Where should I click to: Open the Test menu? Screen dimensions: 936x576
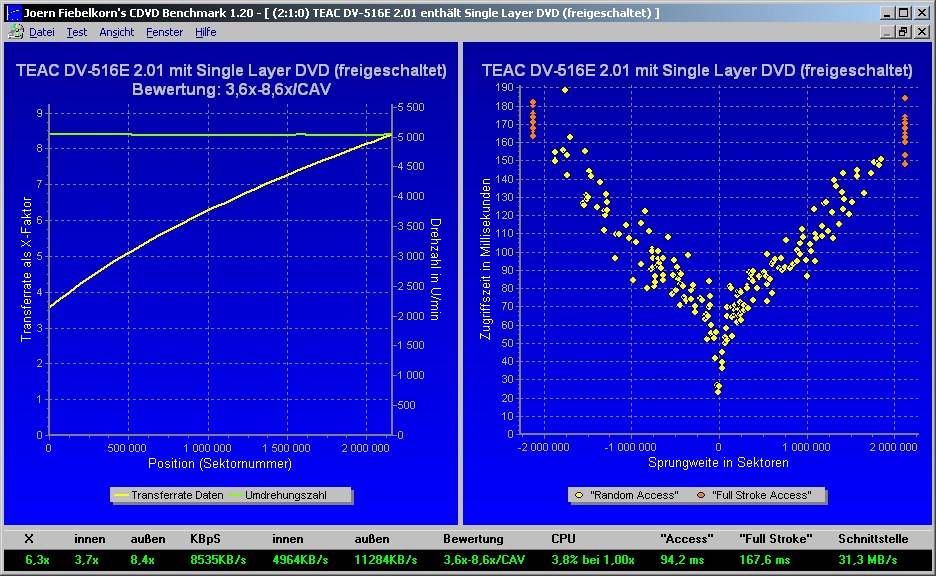(76, 32)
